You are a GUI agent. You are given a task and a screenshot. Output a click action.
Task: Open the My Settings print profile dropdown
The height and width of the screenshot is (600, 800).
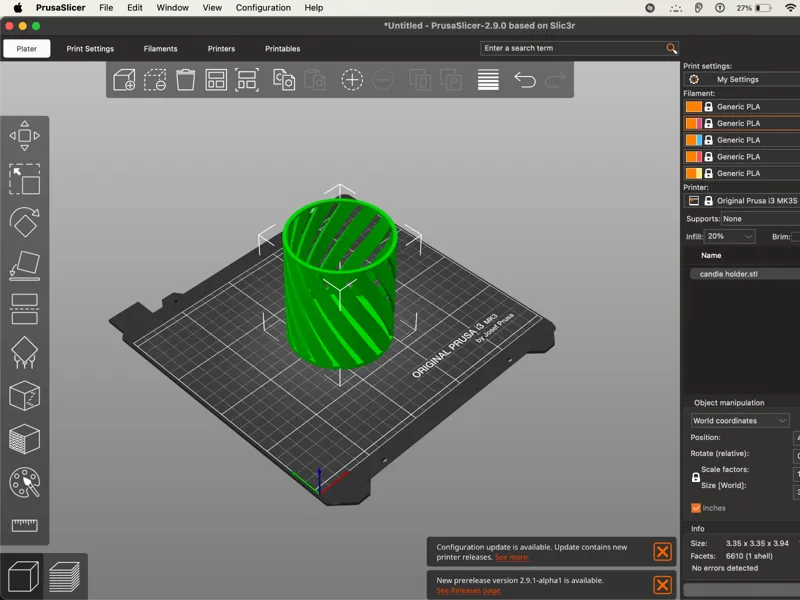(742, 80)
